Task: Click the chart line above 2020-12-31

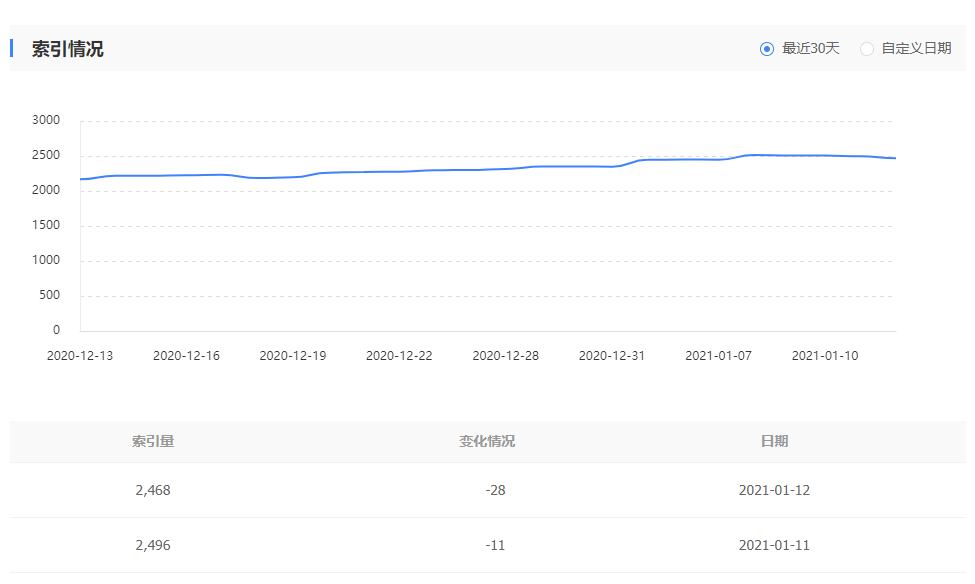Action: click(612, 166)
